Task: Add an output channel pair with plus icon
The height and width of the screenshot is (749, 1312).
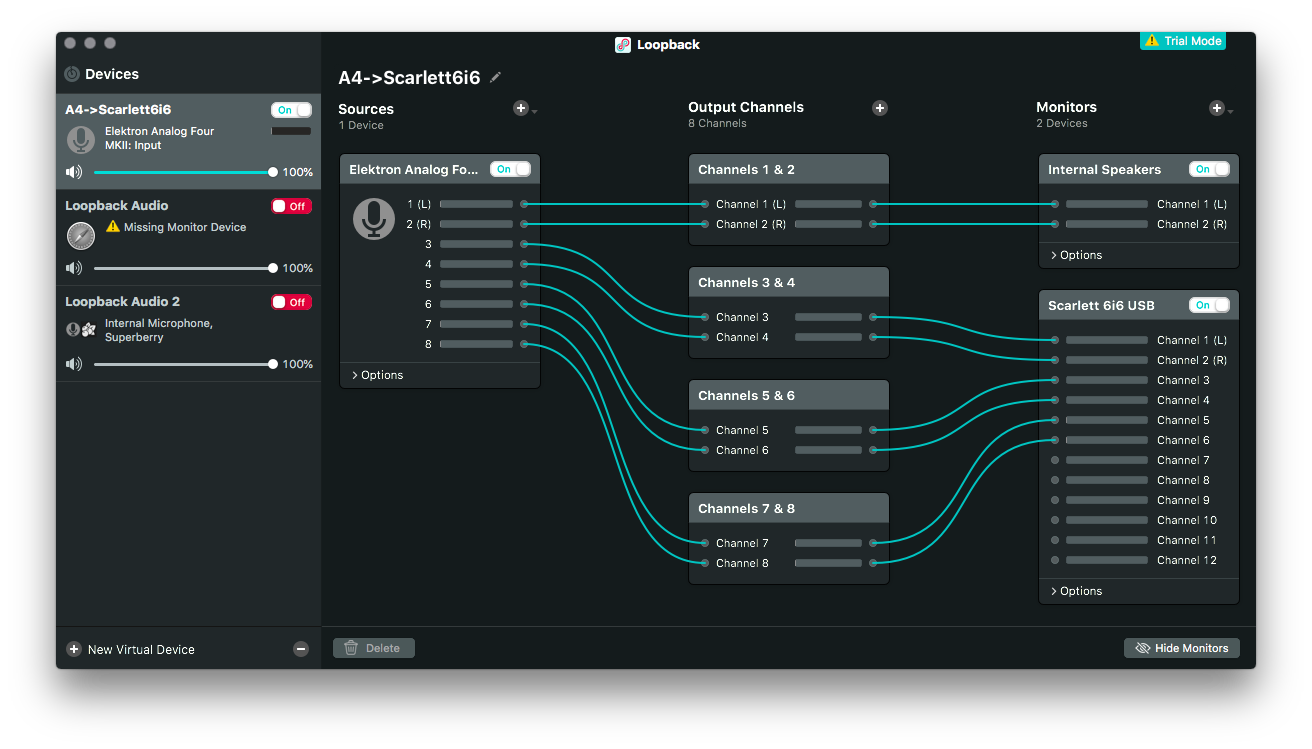Action: pyautogui.click(x=879, y=108)
